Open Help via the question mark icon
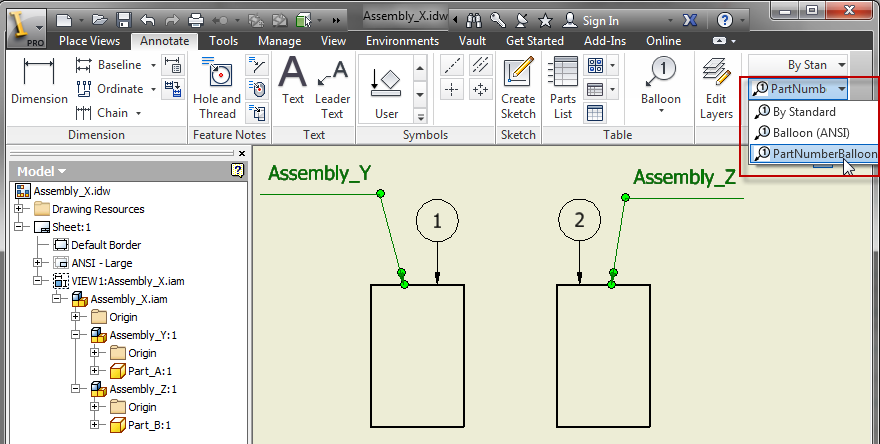 coord(725,21)
